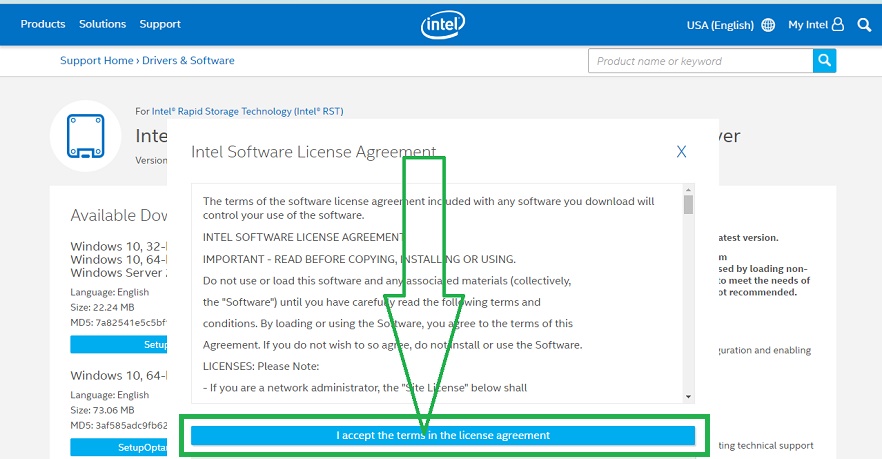This screenshot has width=882, height=459.
Task: Click the 'Windows Server' OS line
Action: tap(119, 273)
